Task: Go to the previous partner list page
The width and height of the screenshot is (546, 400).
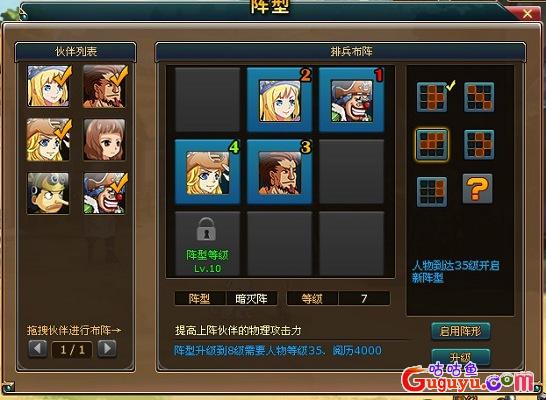Action: click(x=38, y=348)
